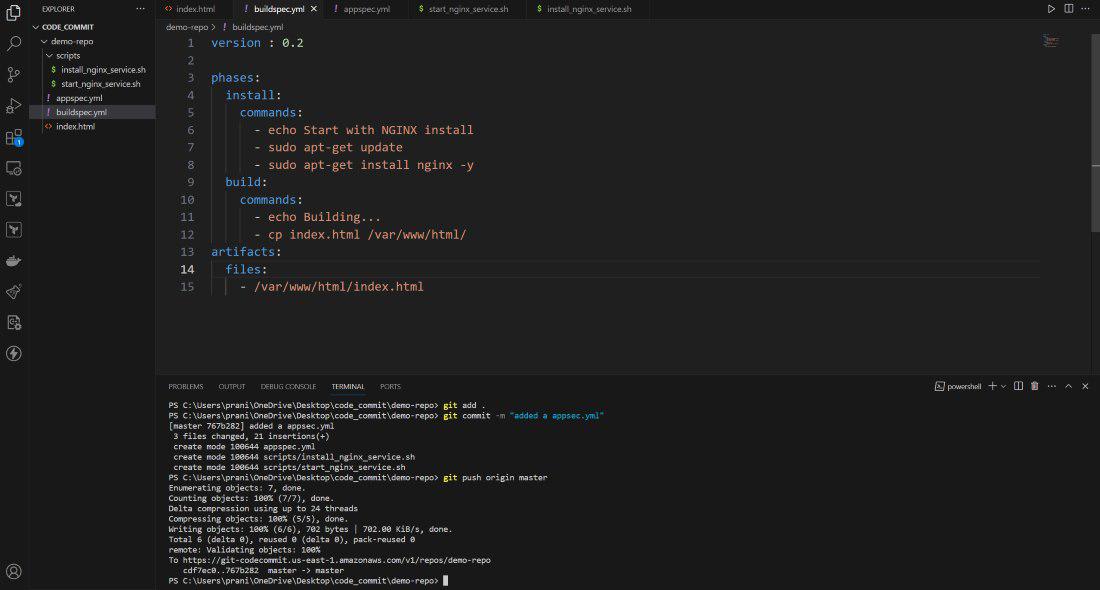Open the Explorer view in activity bar
The image size is (1100, 590).
pos(13,12)
